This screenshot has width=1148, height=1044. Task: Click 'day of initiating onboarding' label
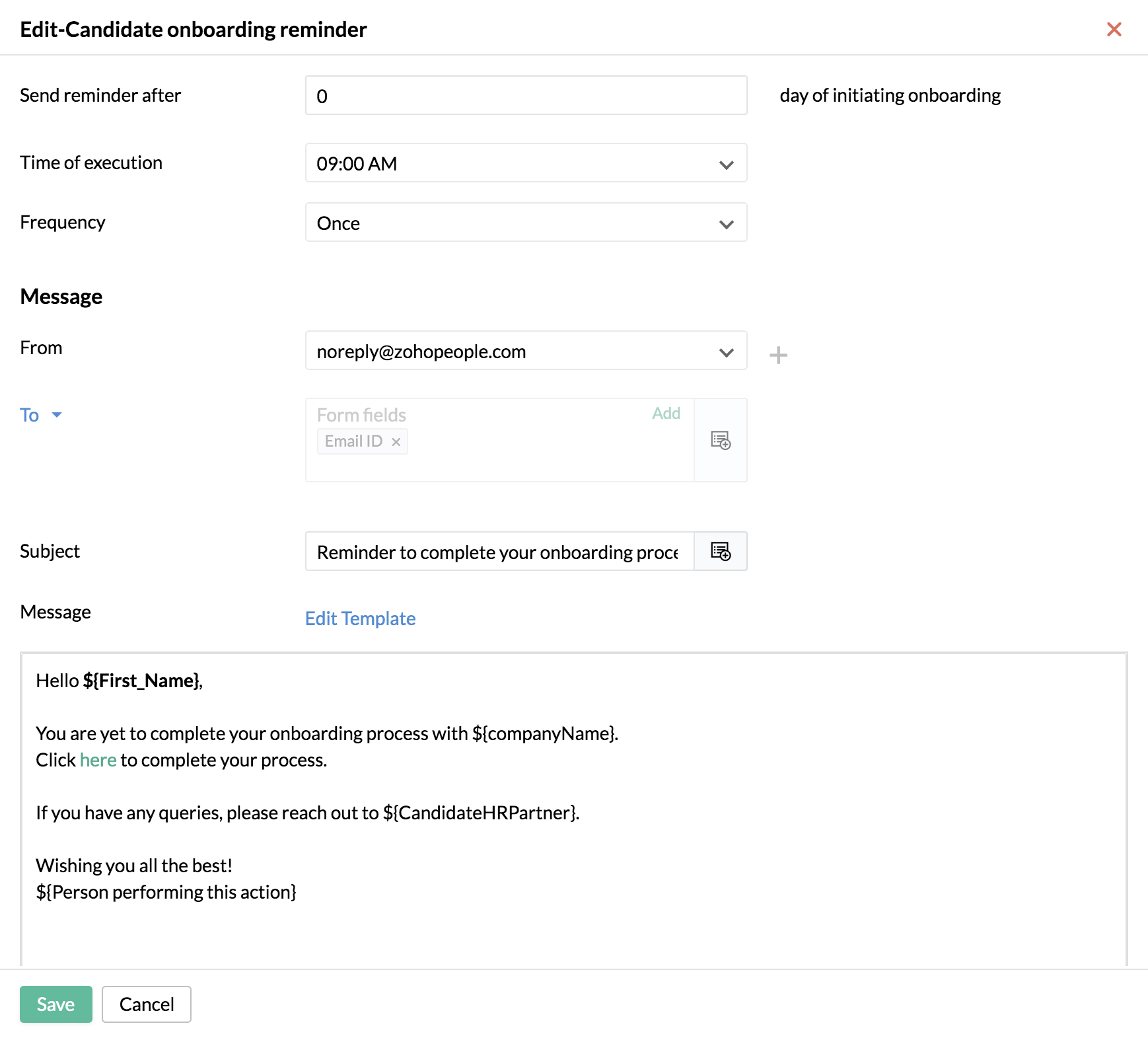click(x=890, y=95)
